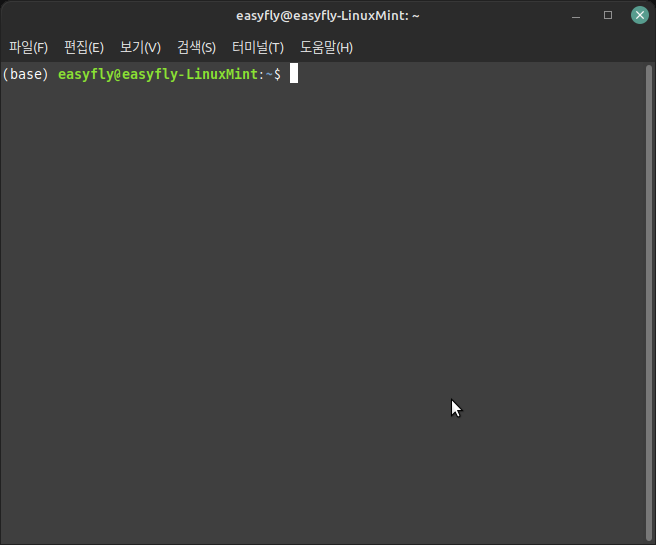Maximize the terminal window
This screenshot has height=545, width=656.
coord(608,15)
